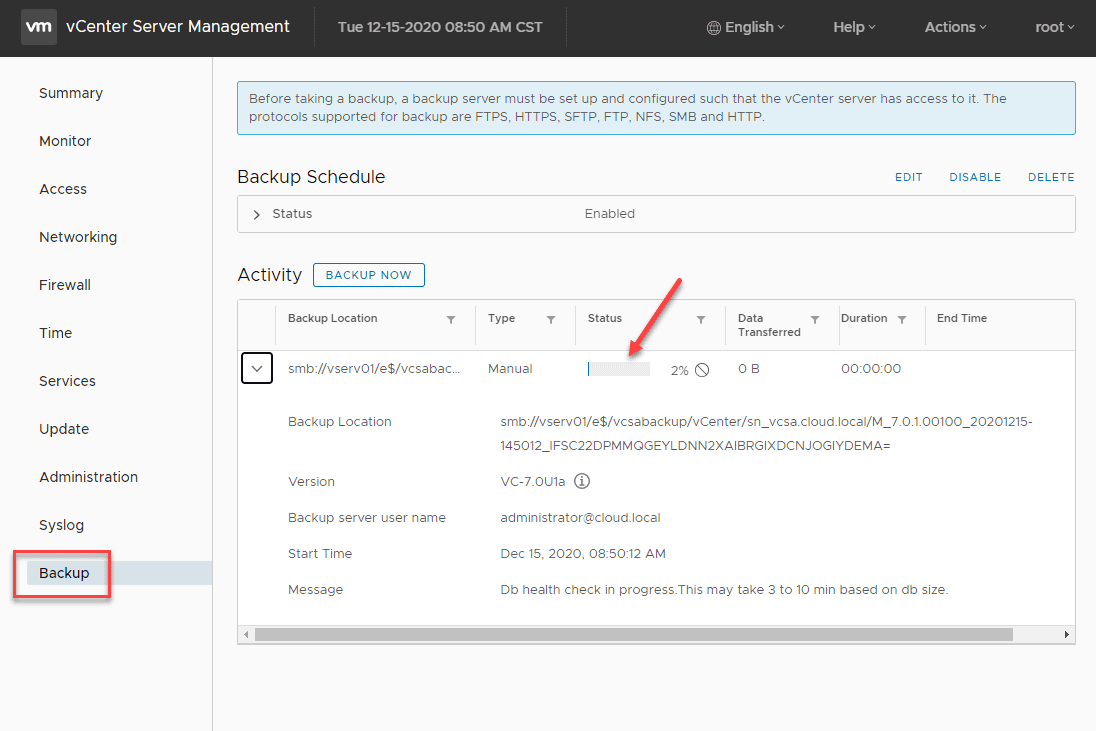
Task: Open the Access section
Action: 63,189
